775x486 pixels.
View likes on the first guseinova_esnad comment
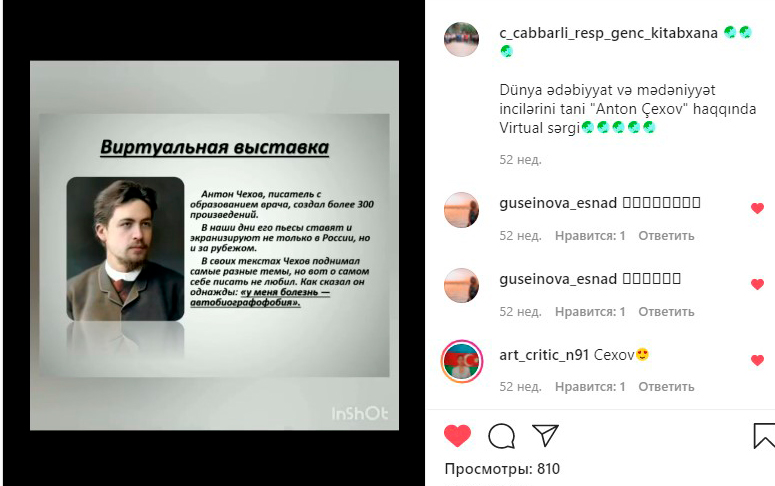tap(590, 236)
